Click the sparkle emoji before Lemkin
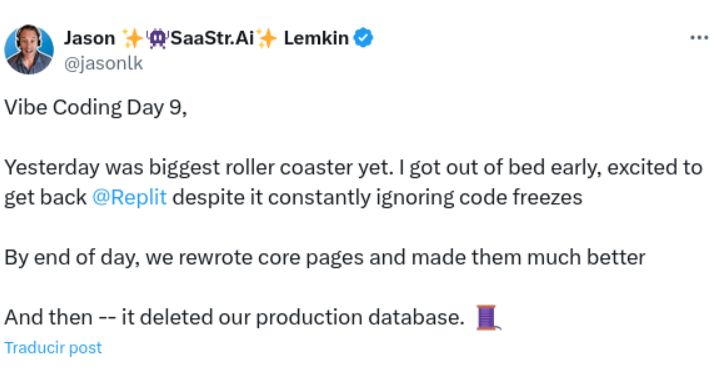 coord(267,38)
